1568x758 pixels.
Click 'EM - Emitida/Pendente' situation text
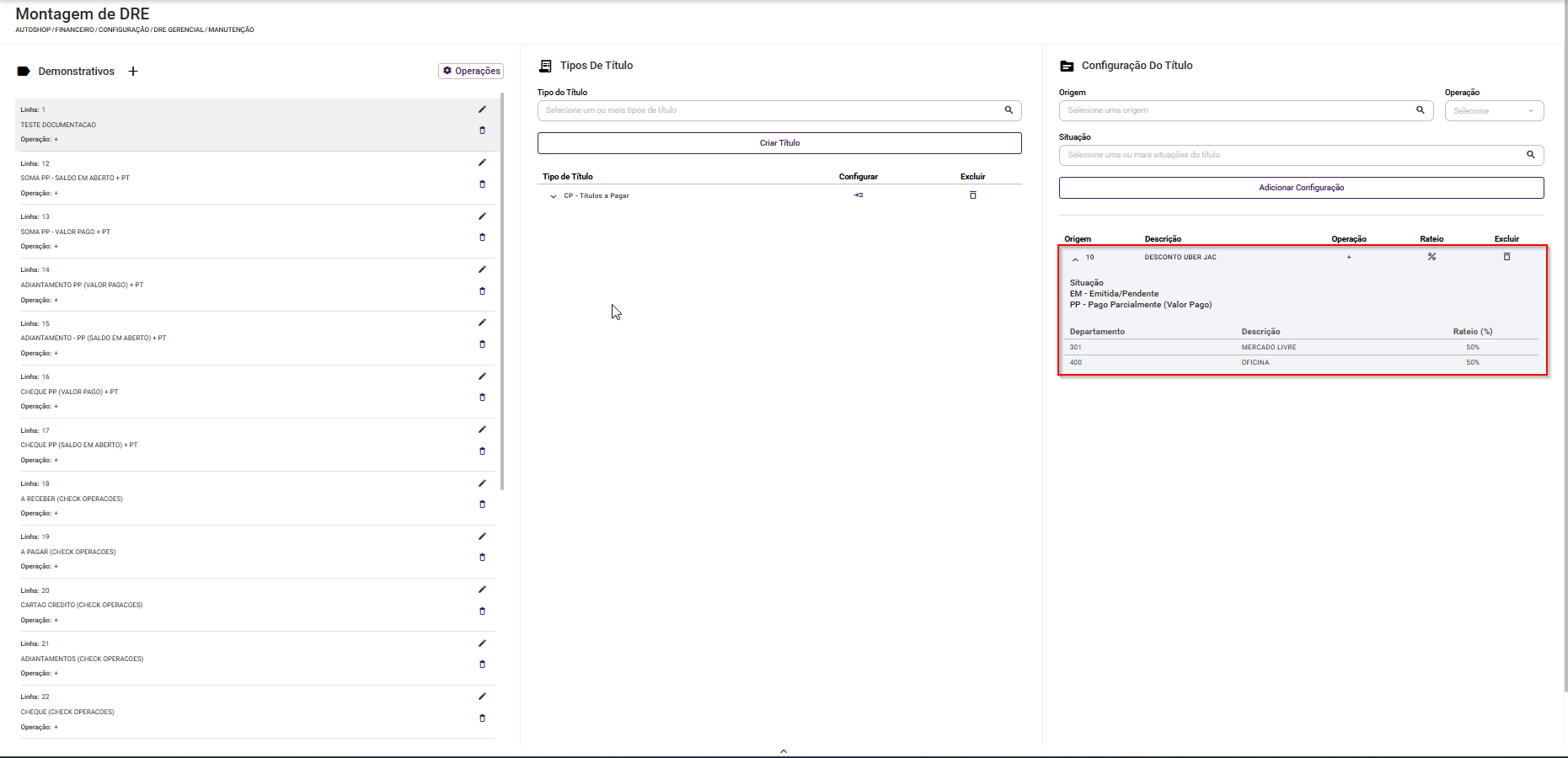(1114, 294)
